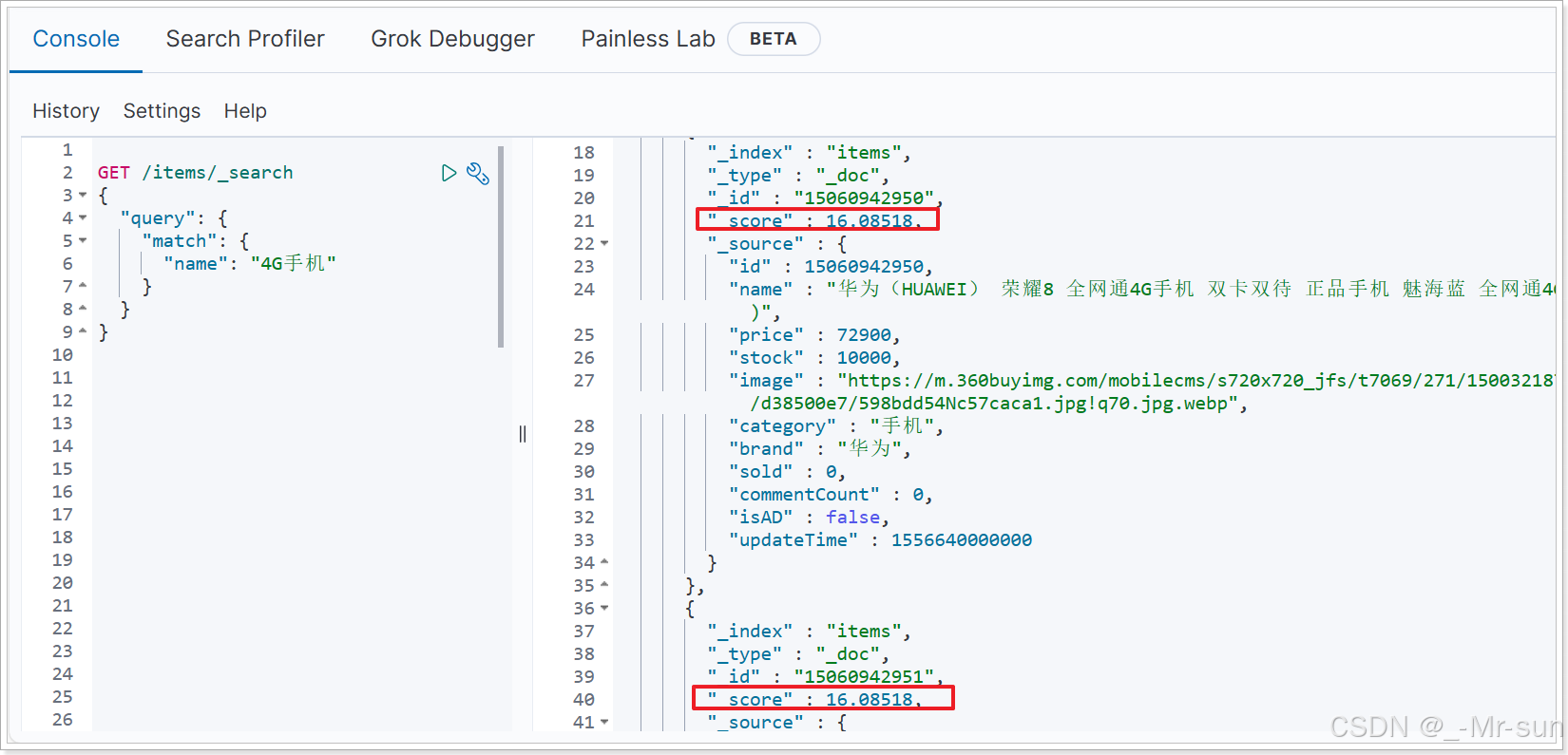Open the wrench request options menu
1568x755 pixels.
[x=478, y=173]
